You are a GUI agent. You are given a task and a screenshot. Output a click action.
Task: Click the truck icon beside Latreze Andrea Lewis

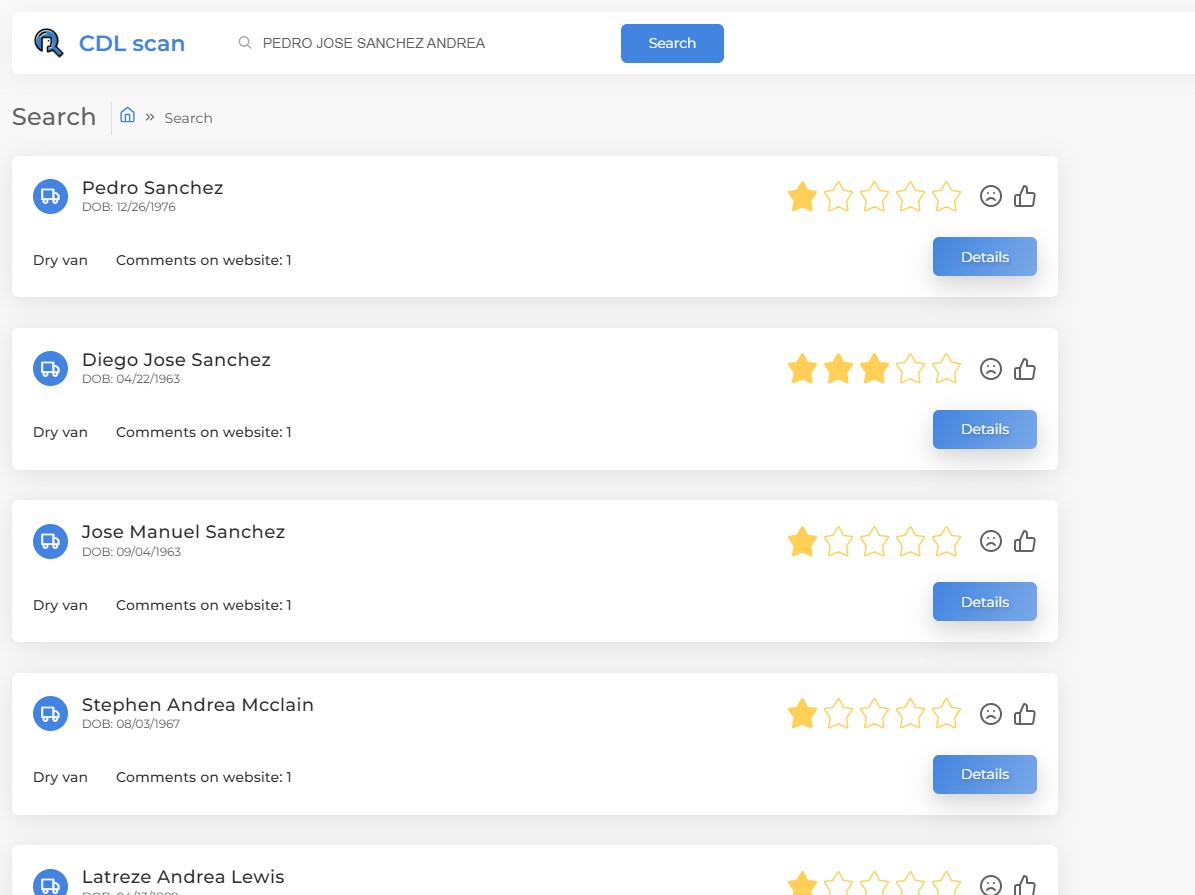[x=50, y=883]
